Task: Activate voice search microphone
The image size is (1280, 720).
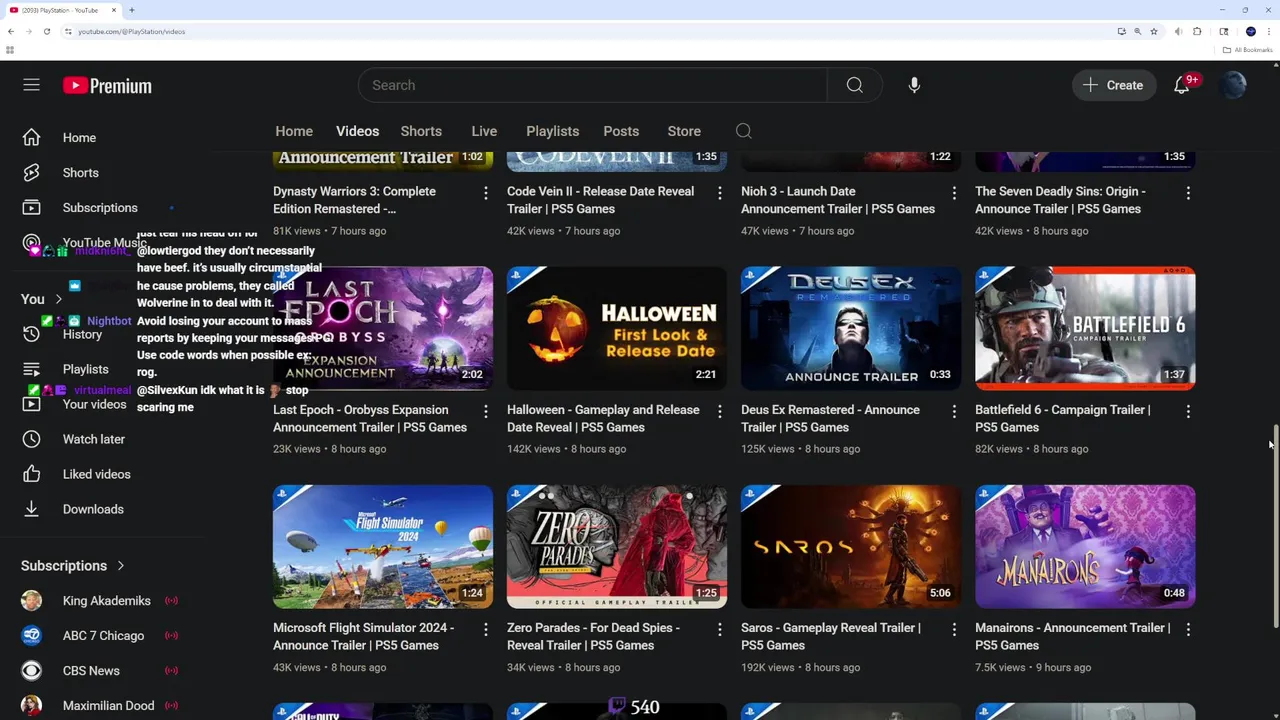Action: click(x=914, y=85)
